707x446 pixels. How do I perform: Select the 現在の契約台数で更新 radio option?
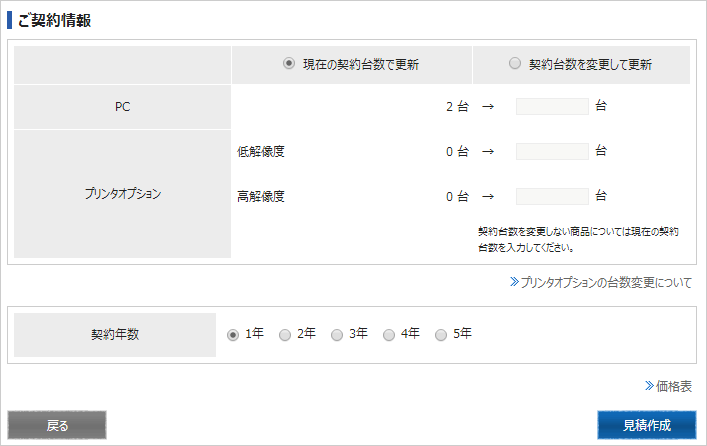tap(289, 64)
